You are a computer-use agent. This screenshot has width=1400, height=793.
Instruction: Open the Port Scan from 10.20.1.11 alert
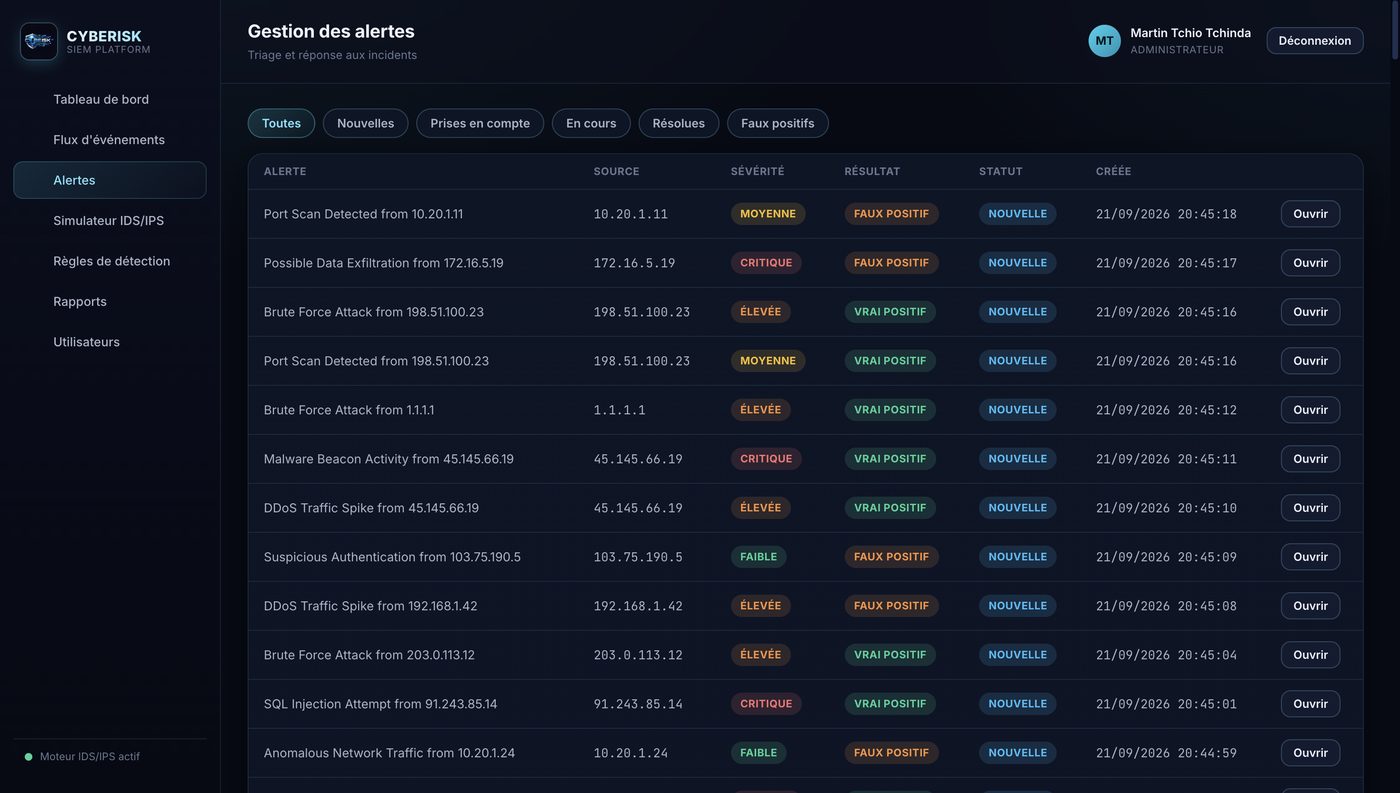click(1310, 214)
